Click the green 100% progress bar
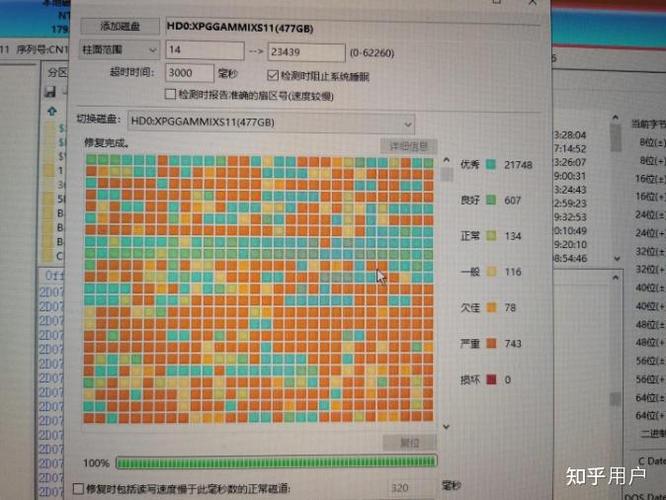The width and height of the screenshot is (666, 500). (x=277, y=462)
